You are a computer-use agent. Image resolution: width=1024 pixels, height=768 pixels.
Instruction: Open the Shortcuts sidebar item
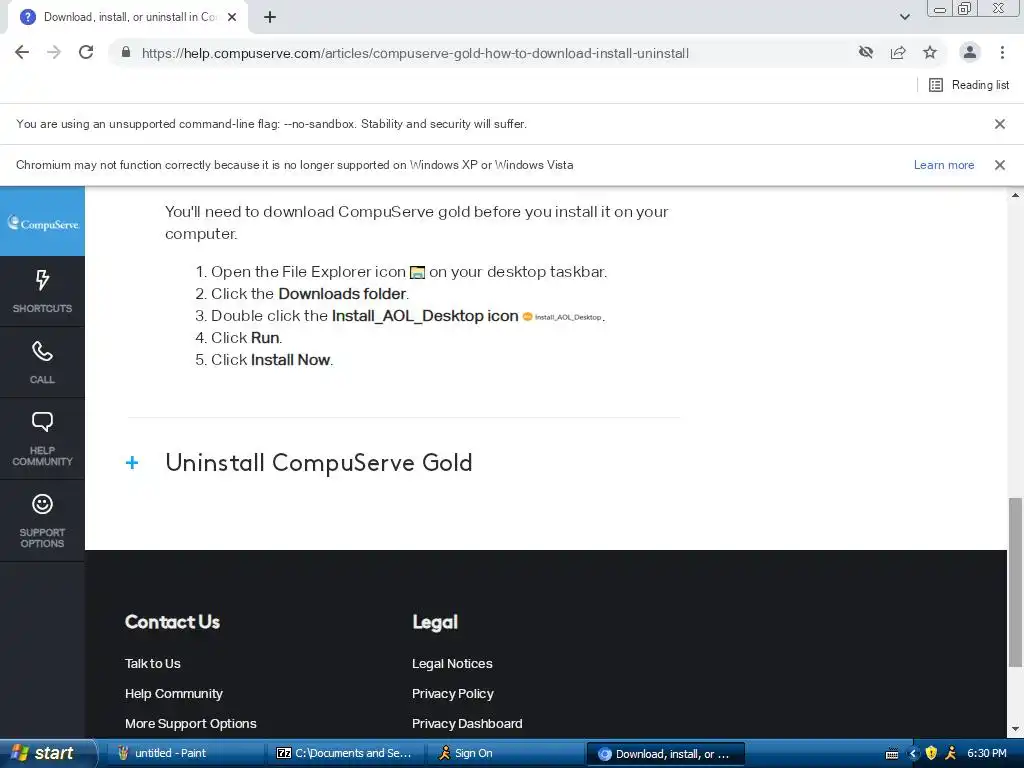[42, 291]
